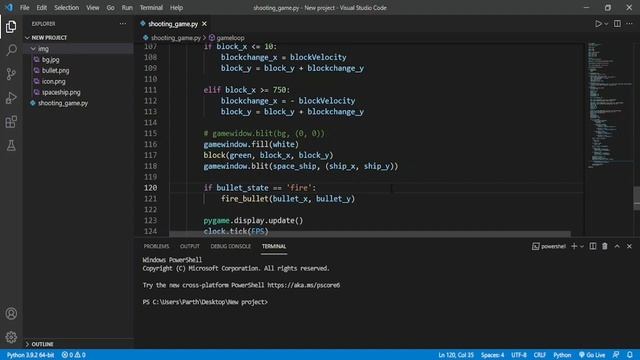Collapse the NEW PROJECT folder section

(78, 38)
